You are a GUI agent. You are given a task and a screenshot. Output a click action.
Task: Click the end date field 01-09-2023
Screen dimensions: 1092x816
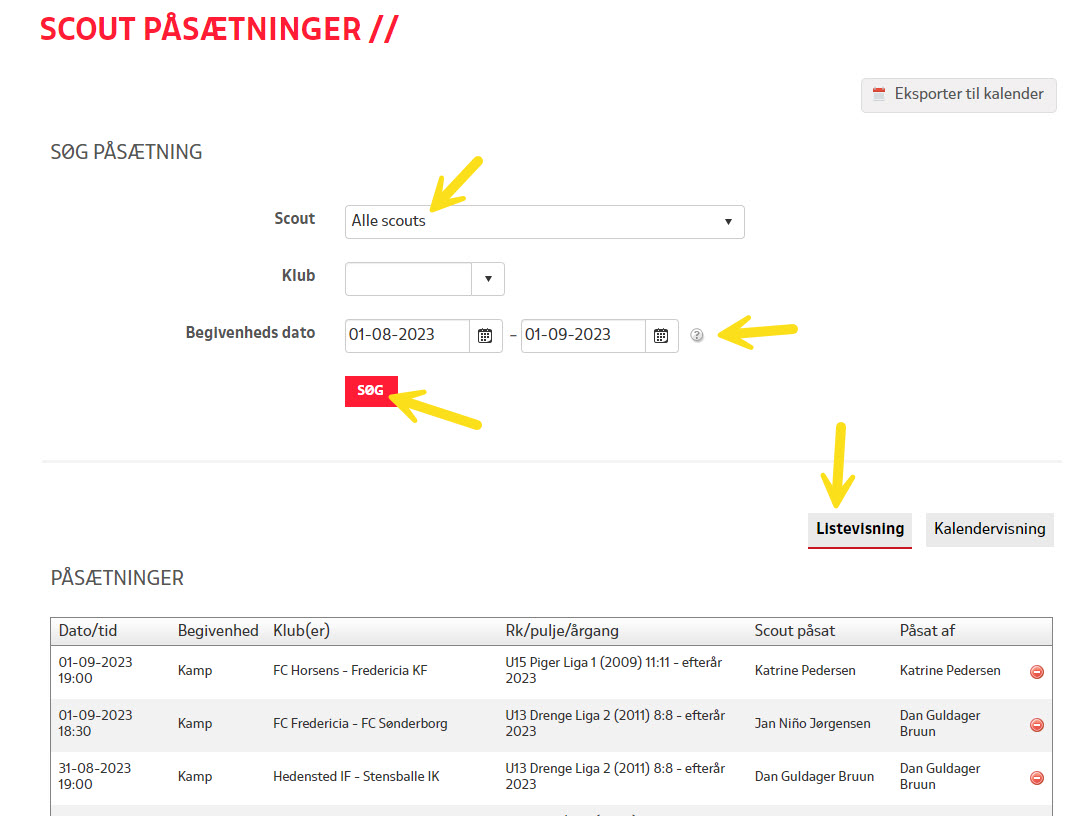pyautogui.click(x=583, y=336)
